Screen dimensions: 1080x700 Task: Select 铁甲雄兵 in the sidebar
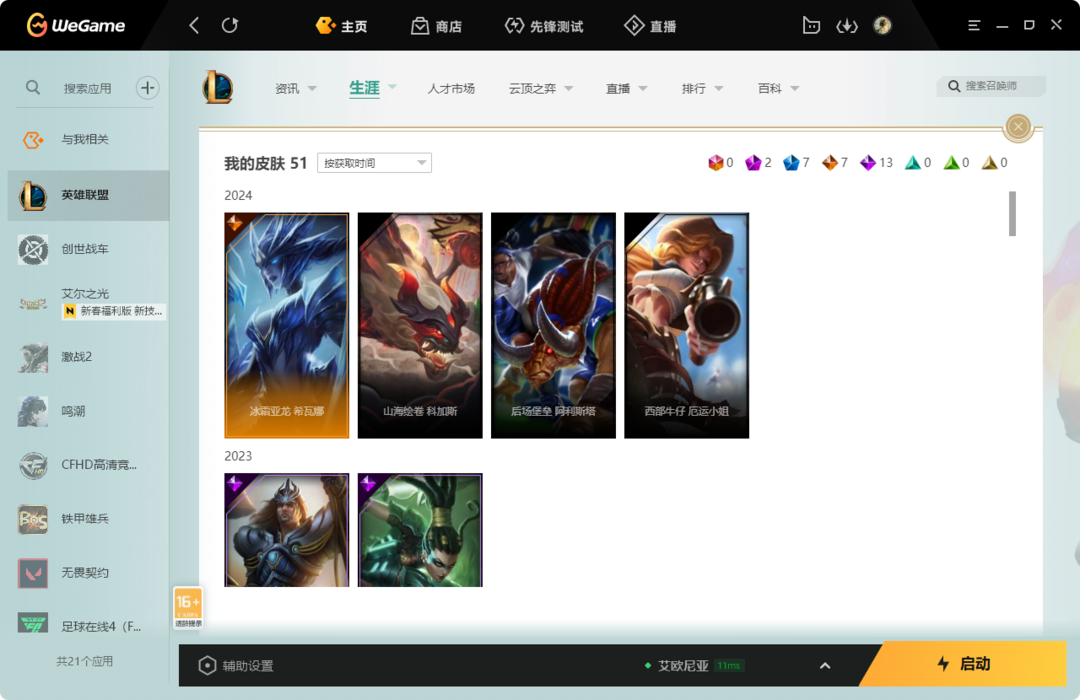(88, 519)
